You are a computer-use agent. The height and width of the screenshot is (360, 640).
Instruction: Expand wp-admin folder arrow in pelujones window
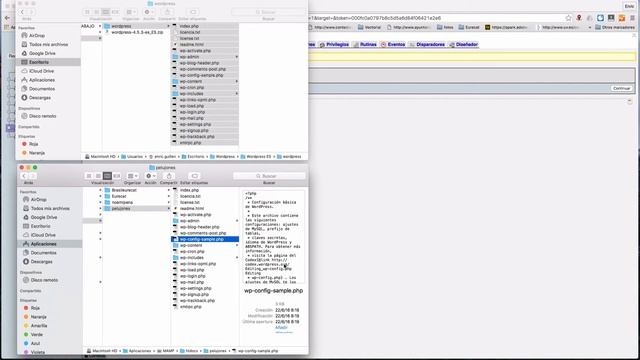click(237, 221)
